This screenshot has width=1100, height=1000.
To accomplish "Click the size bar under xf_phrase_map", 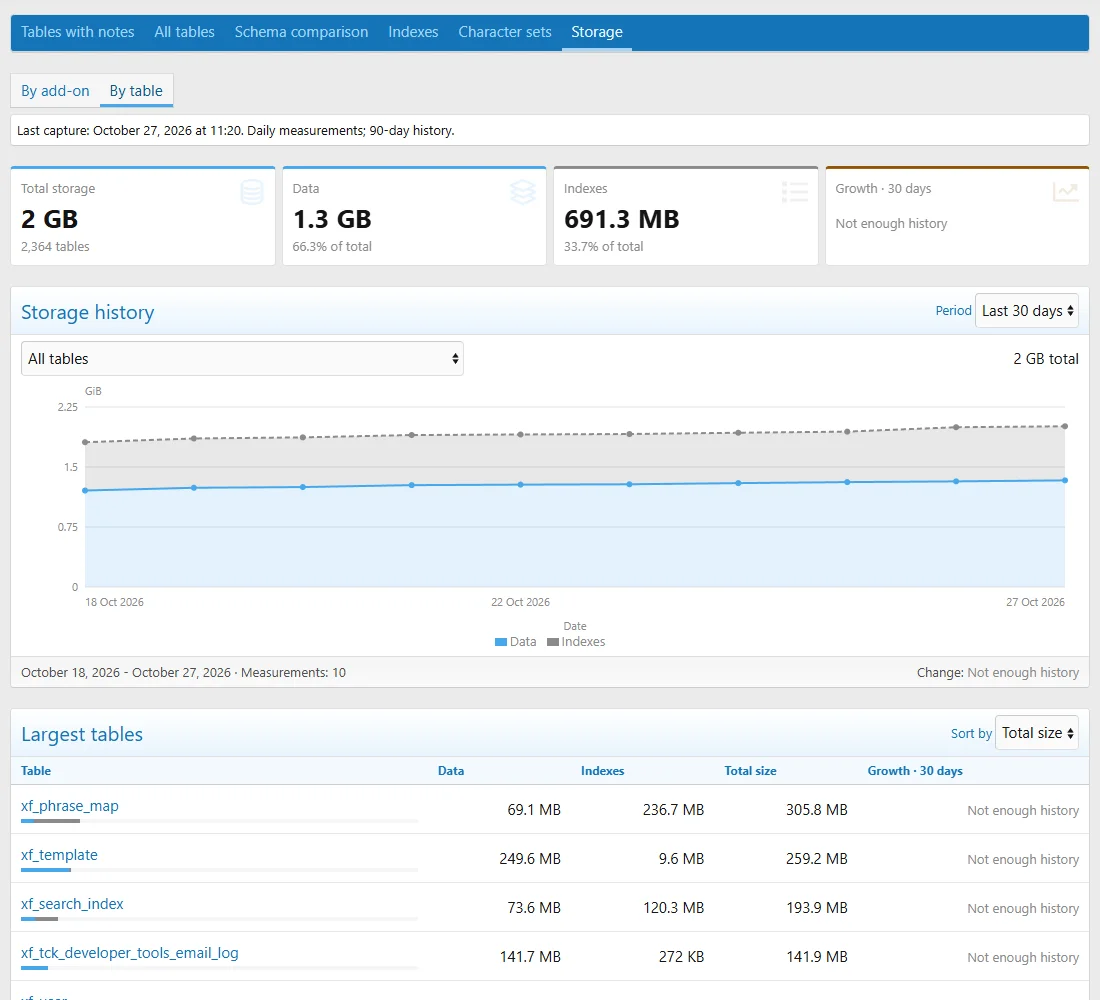I will pos(220,820).
